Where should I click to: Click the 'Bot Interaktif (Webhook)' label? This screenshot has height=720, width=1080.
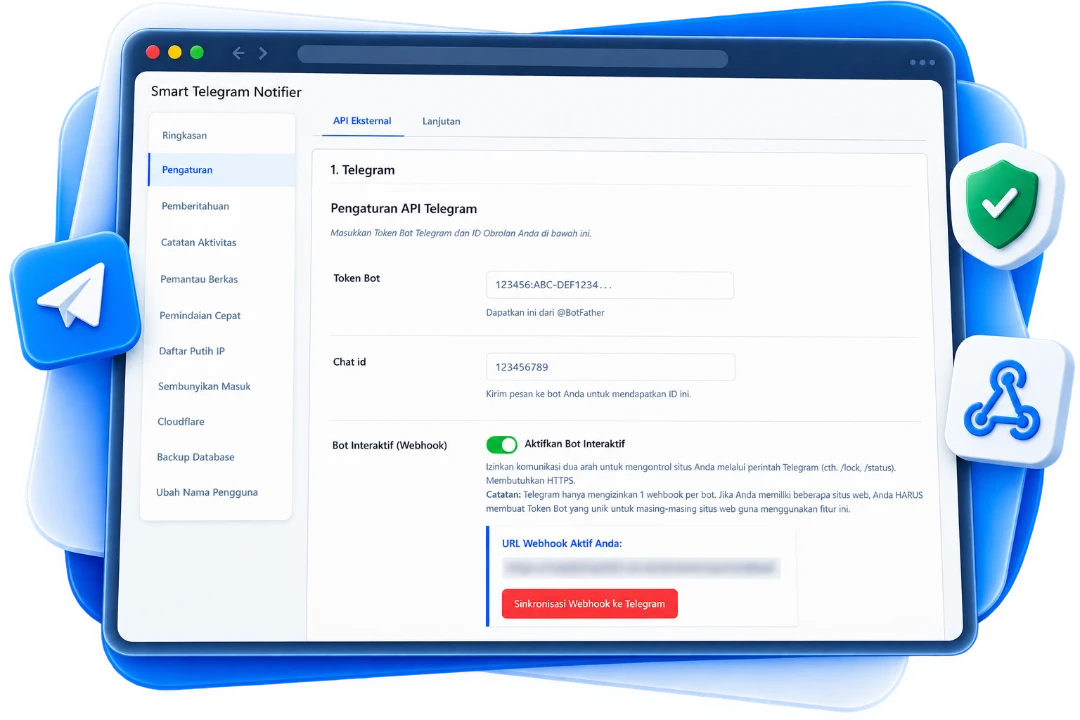[x=389, y=445]
